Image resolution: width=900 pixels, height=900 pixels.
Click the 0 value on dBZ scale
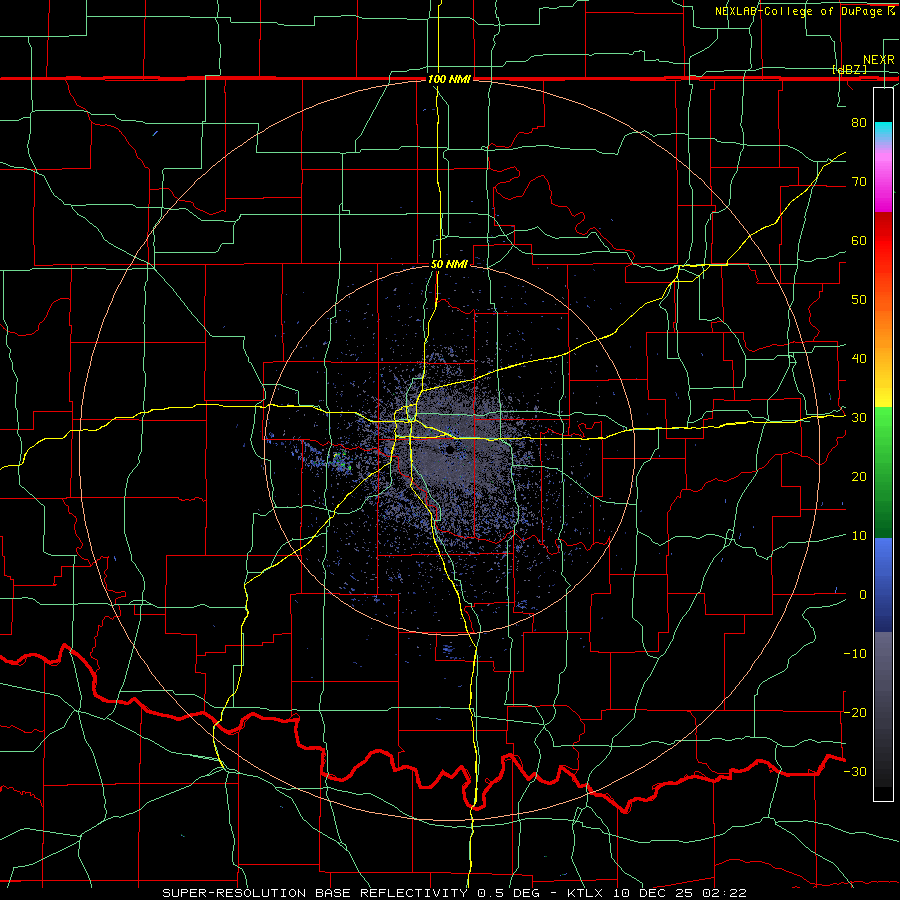[863, 595]
